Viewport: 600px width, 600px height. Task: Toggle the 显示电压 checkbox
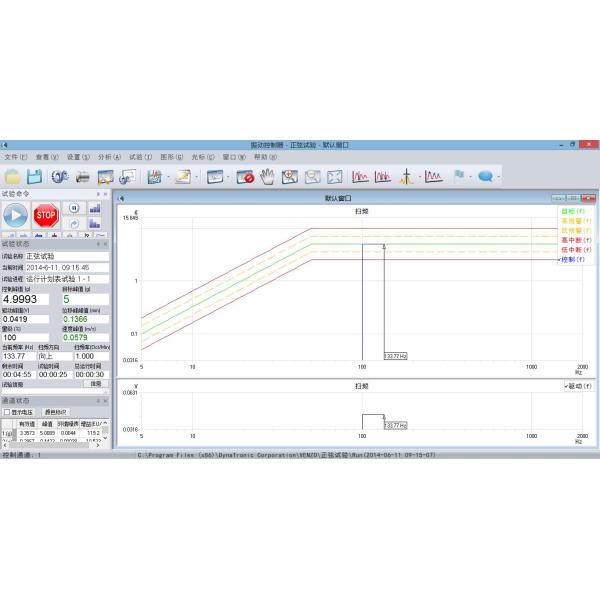pyautogui.click(x=7, y=412)
